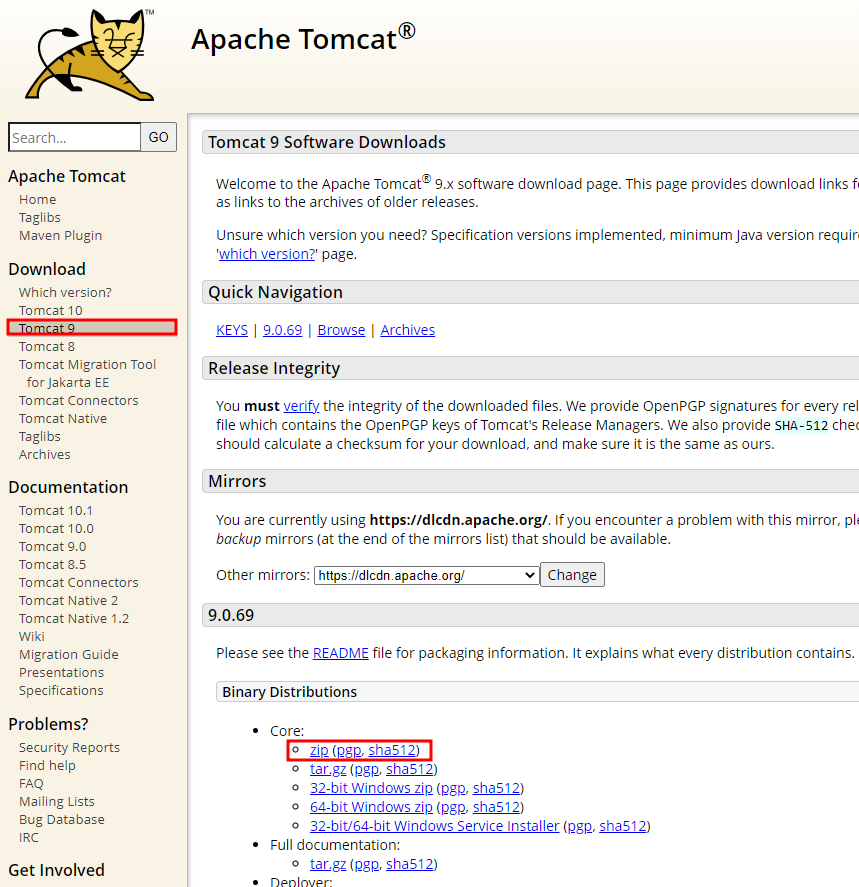Open pgp signature for Core zip
The image size is (859, 887).
[349, 750]
